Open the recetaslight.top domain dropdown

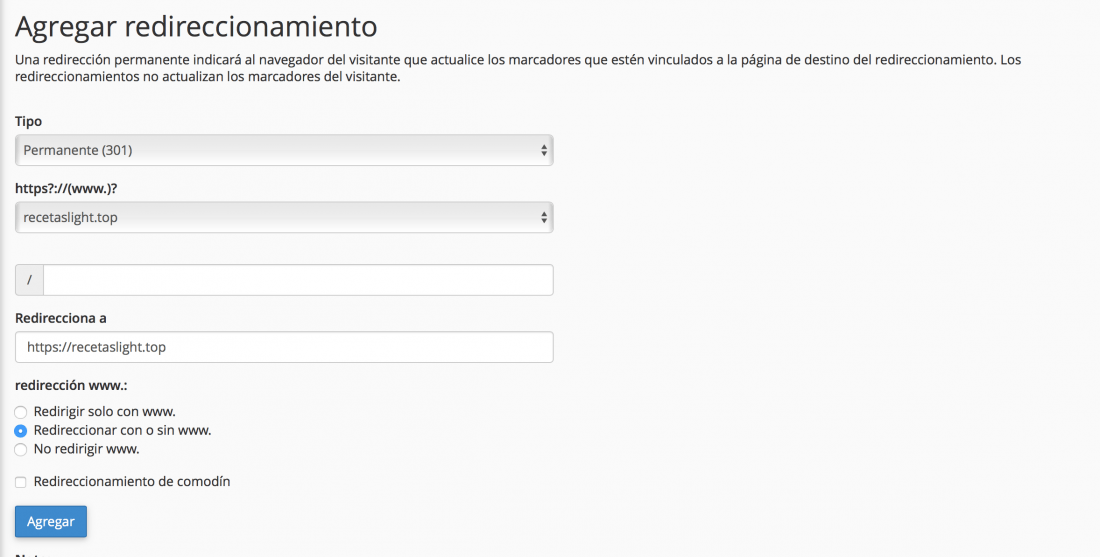(284, 217)
